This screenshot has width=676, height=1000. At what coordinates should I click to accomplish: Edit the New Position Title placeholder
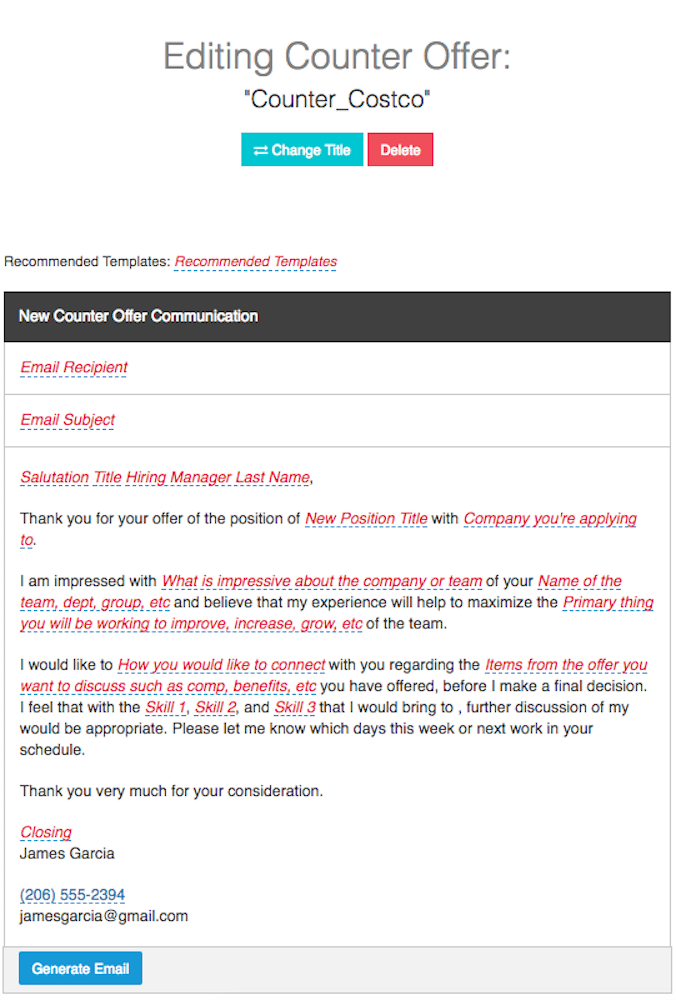366,519
